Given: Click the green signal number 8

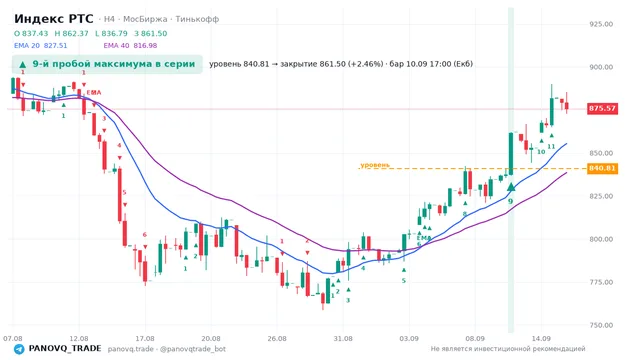Looking at the screenshot, I should click(464, 214).
